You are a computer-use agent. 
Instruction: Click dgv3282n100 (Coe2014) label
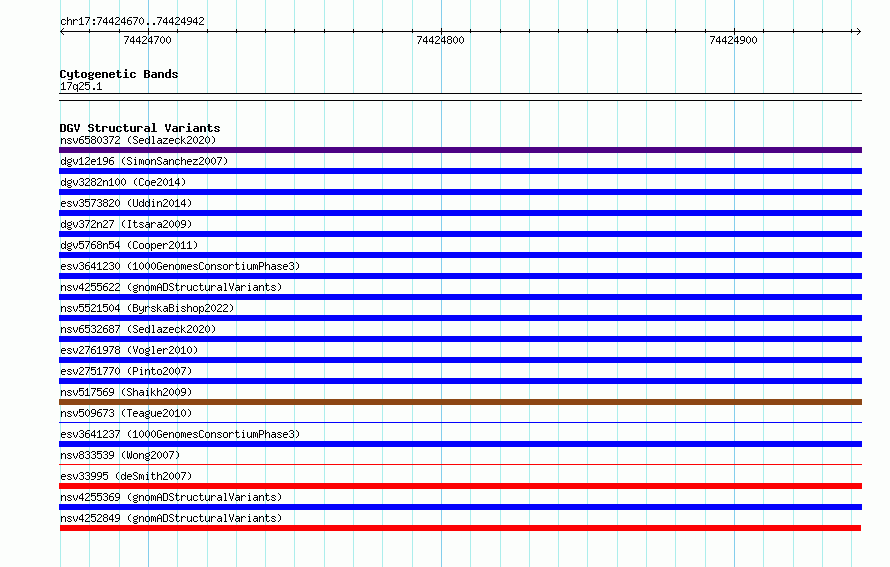123,182
